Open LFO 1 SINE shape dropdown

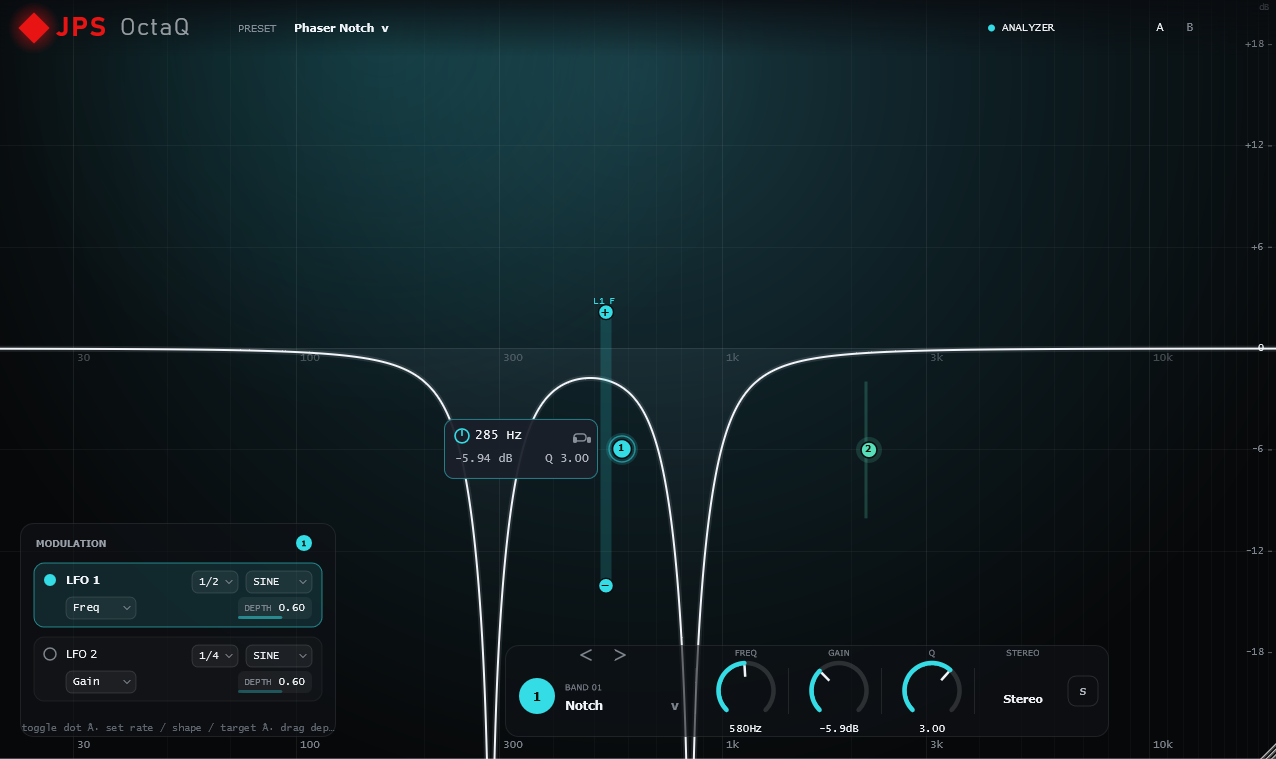click(x=279, y=582)
